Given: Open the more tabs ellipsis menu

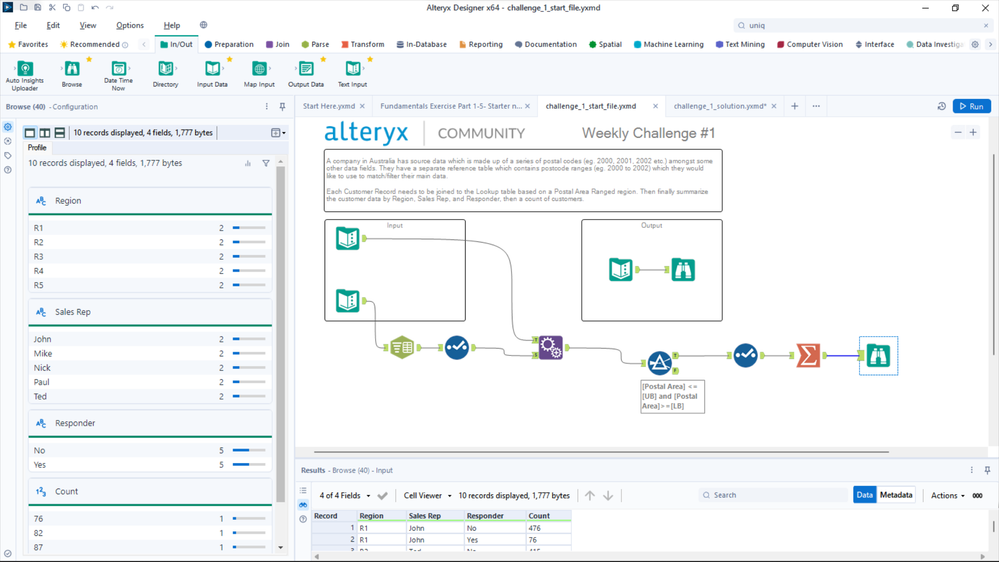Looking at the screenshot, I should [x=816, y=106].
